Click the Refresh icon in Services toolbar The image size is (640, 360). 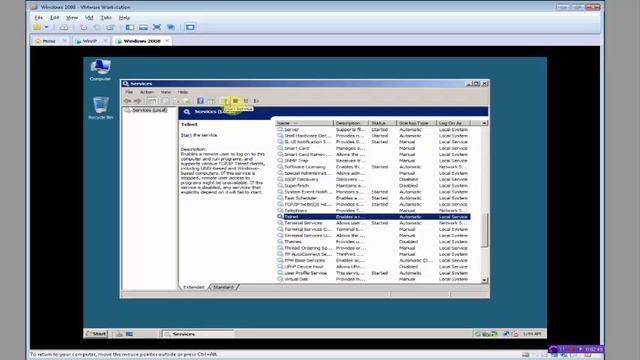click(x=177, y=101)
